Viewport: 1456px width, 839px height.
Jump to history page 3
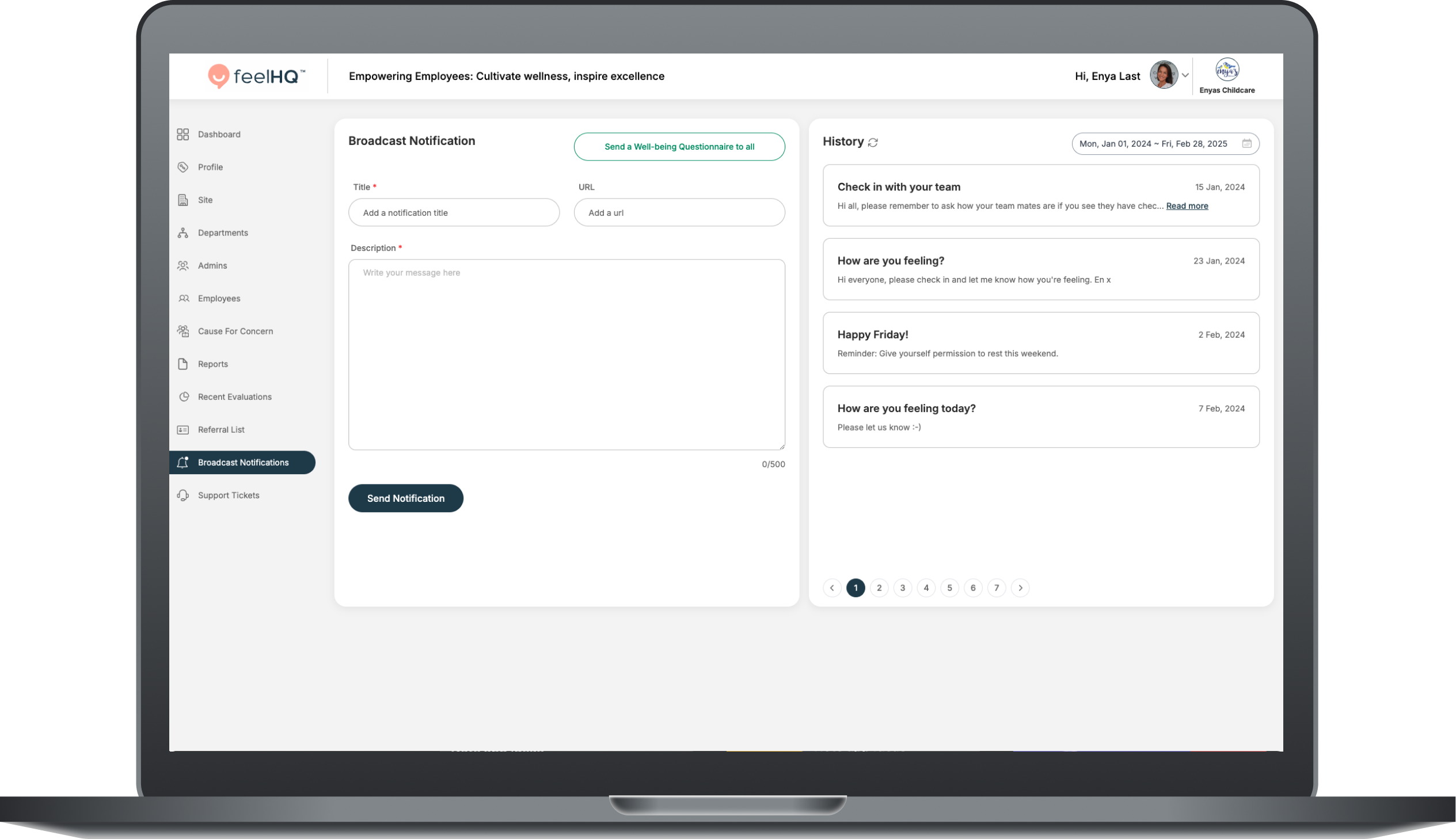[x=903, y=588]
